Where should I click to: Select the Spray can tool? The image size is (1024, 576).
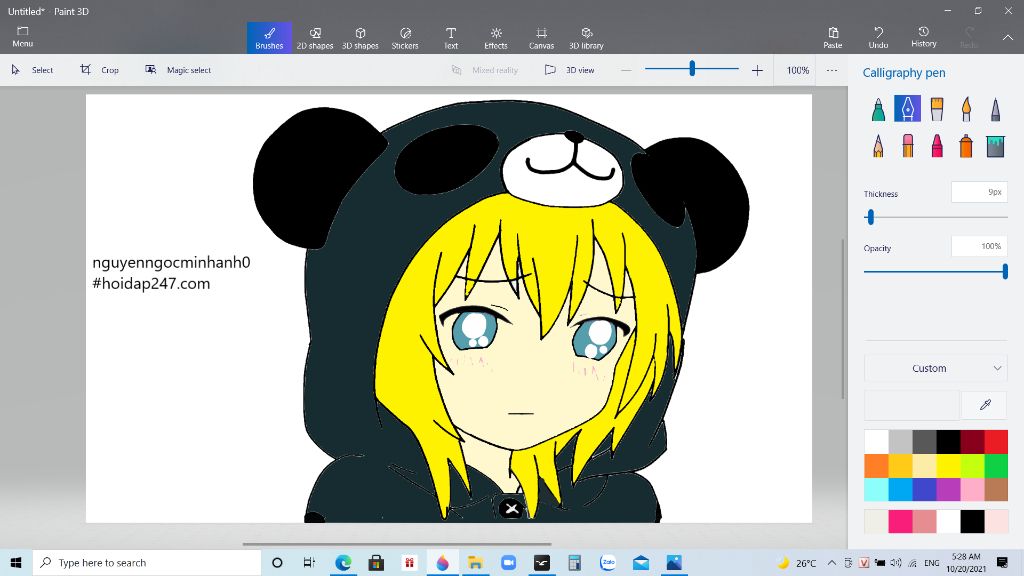966,146
